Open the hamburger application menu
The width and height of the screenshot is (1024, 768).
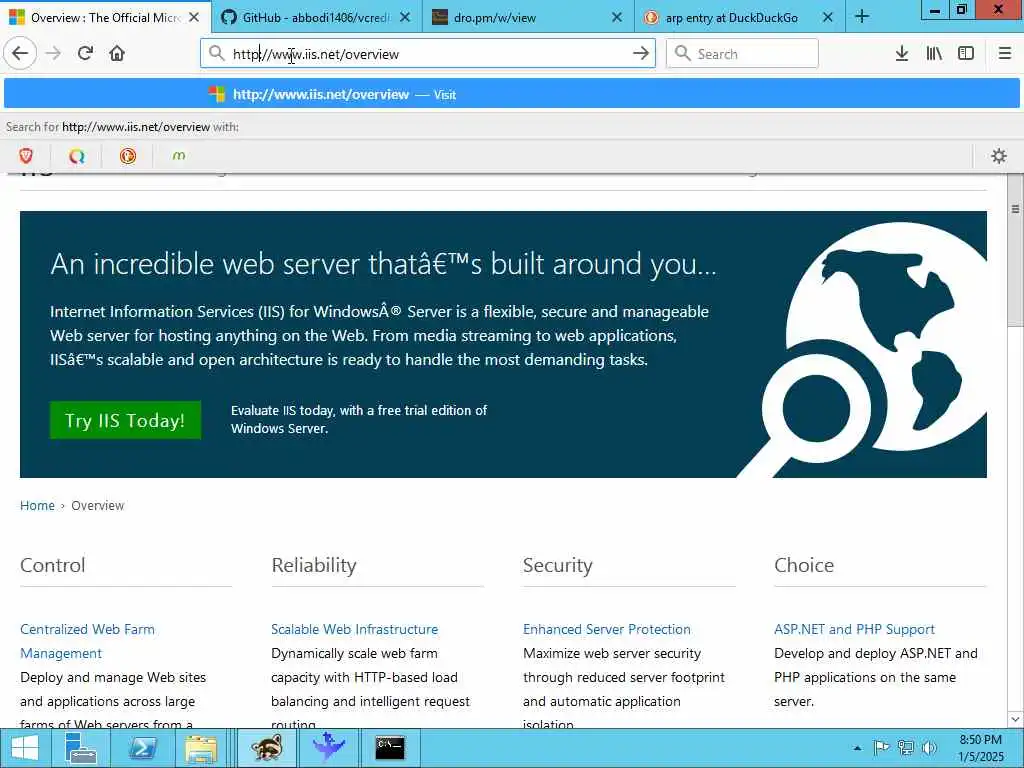pos(1005,54)
